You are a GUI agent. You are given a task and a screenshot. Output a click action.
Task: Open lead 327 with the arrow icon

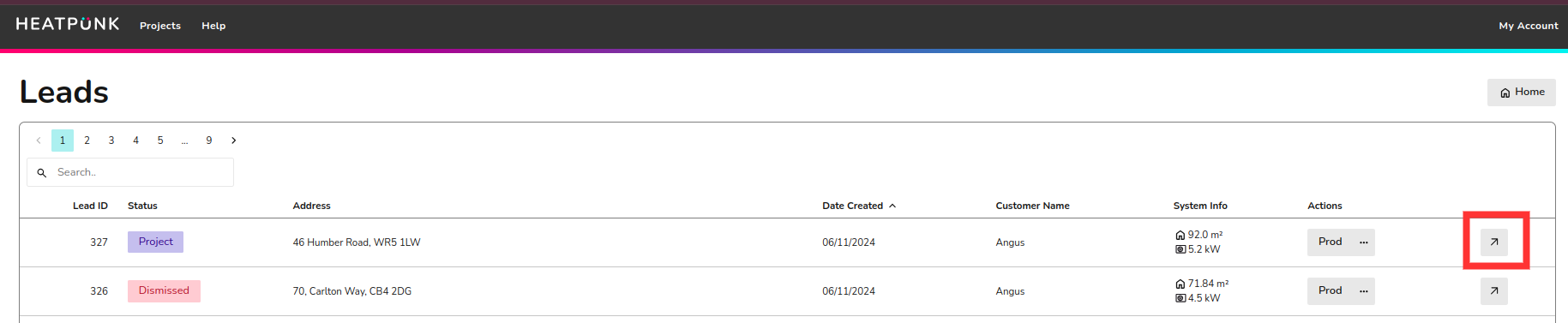click(1493, 242)
